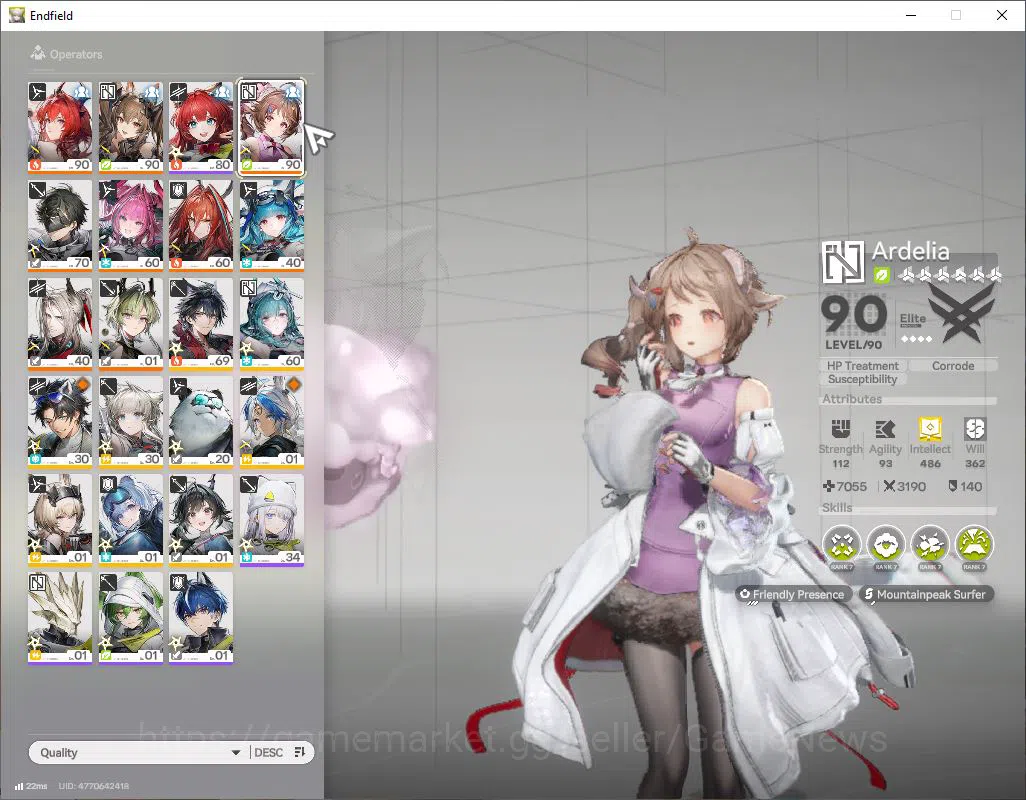Click the network signal icon showing 22ms
Screen dimensions: 1026x800
(x=19, y=786)
